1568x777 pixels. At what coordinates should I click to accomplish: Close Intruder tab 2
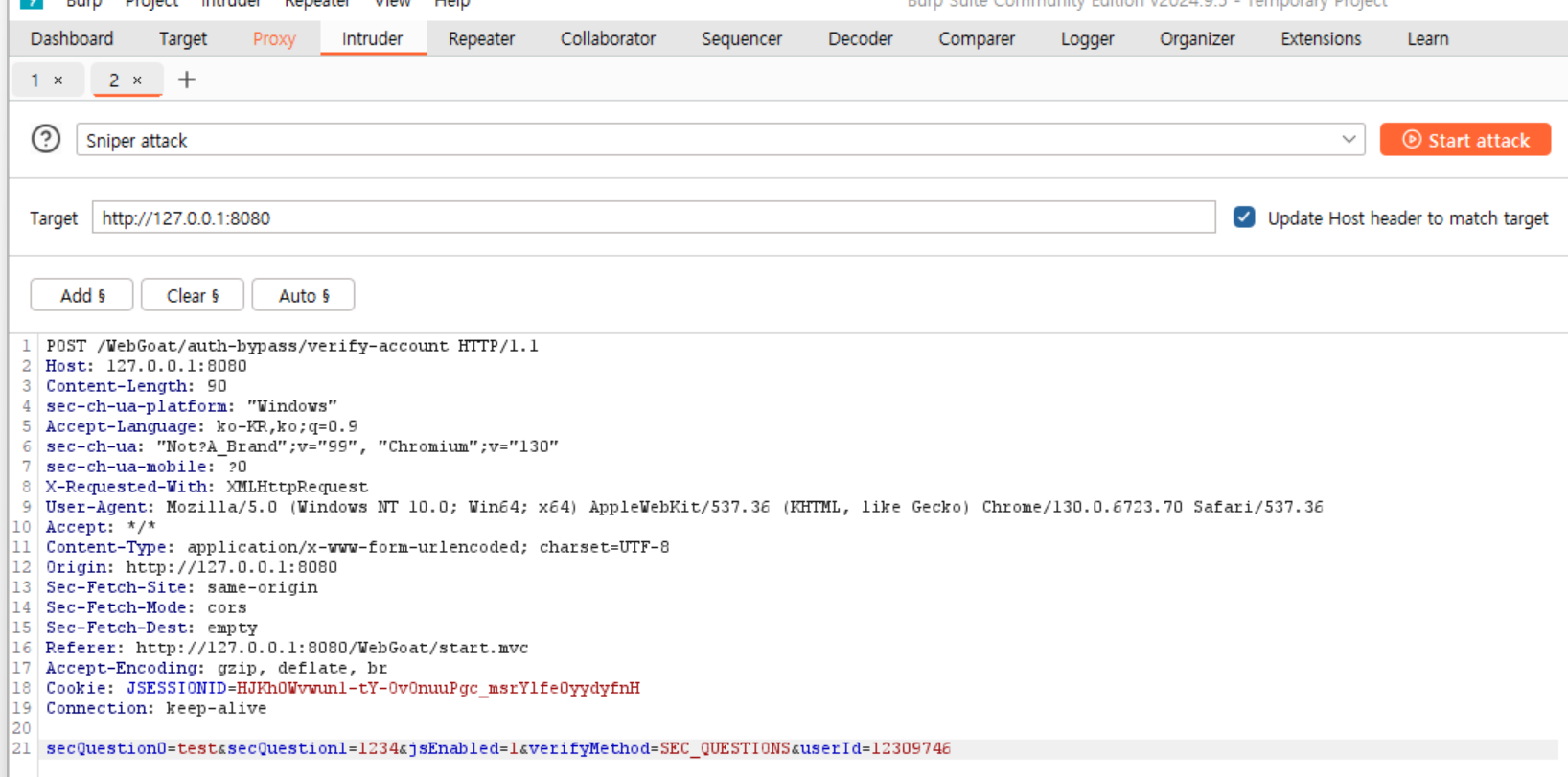137,80
